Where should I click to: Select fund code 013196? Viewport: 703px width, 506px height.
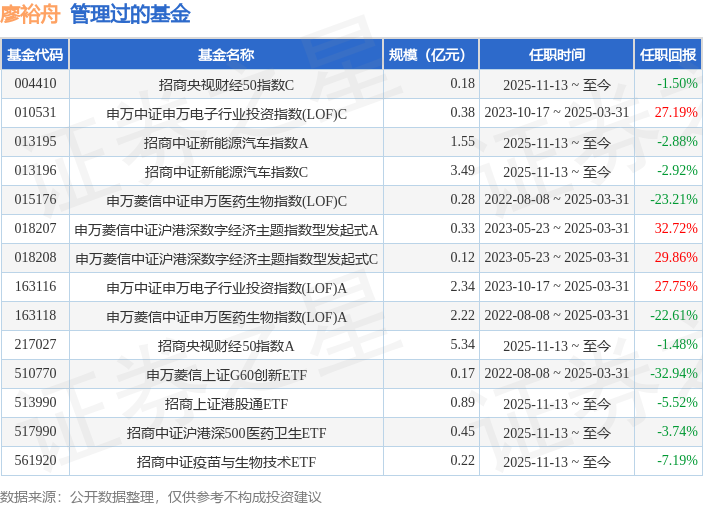[35, 170]
